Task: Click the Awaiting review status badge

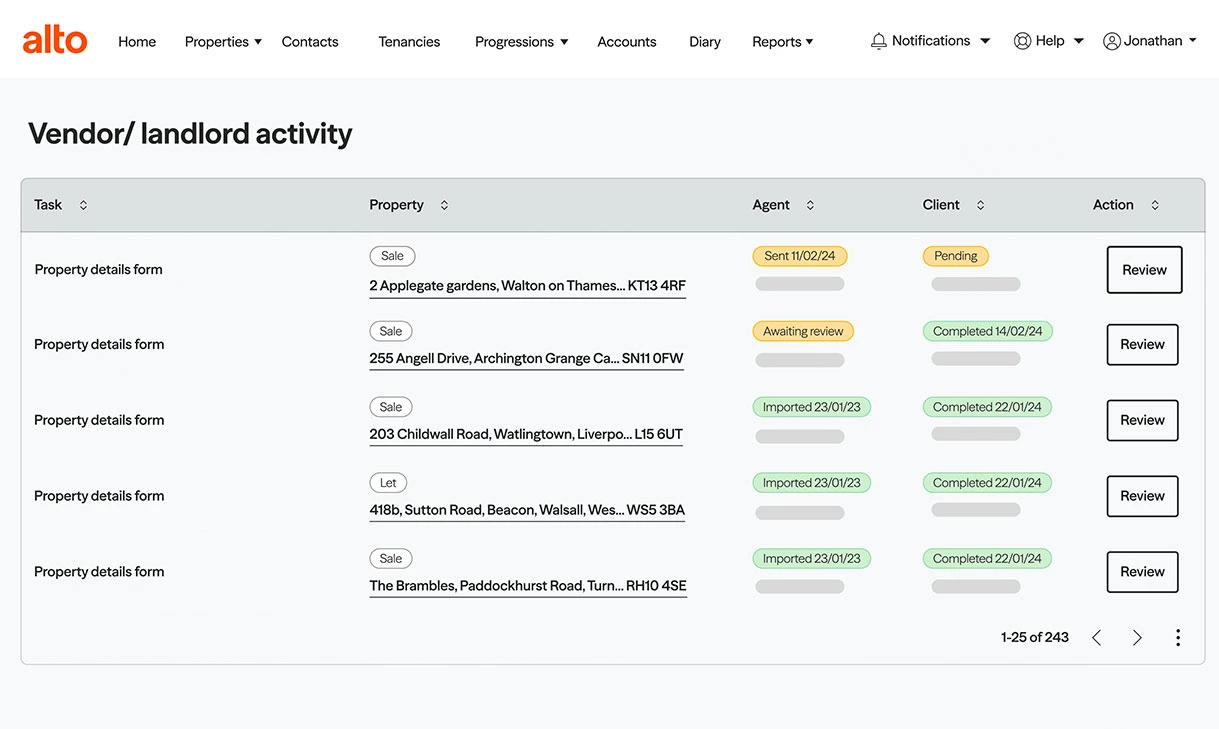Action: pos(803,331)
